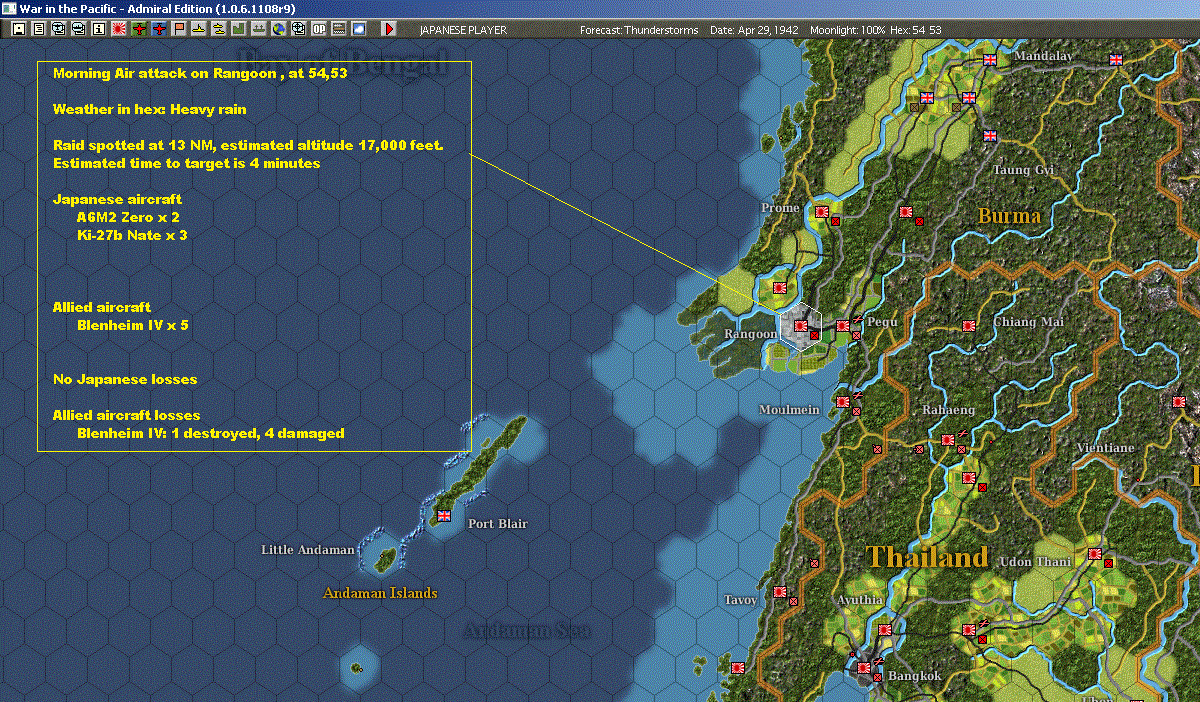Click the Rangoon city label
Image resolution: width=1200 pixels, height=702 pixels.
pos(750,334)
